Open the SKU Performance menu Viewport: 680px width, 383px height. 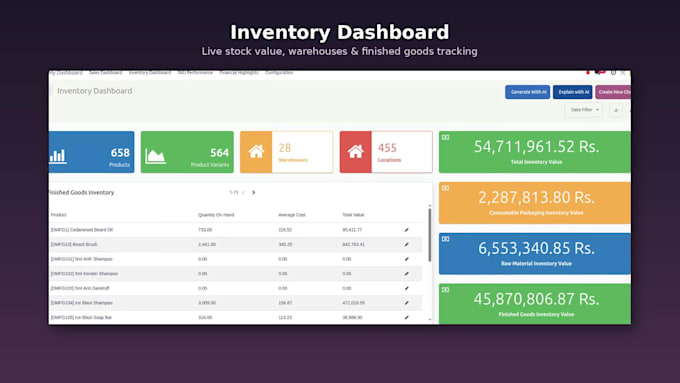(195, 73)
